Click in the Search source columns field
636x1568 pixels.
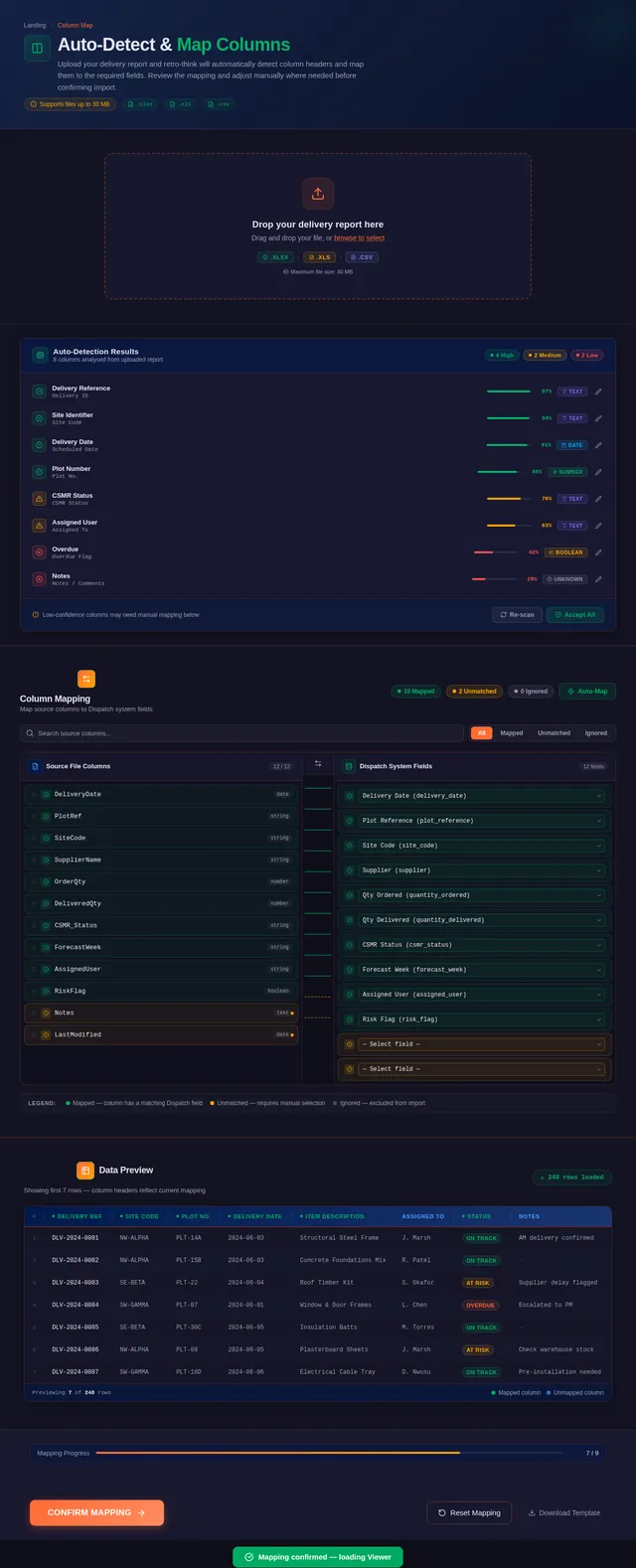[x=241, y=733]
